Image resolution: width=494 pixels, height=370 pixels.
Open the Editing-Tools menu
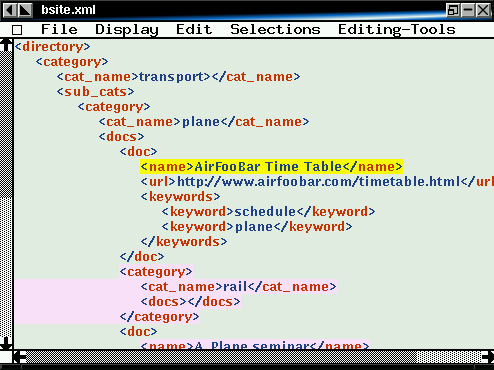pos(397,30)
